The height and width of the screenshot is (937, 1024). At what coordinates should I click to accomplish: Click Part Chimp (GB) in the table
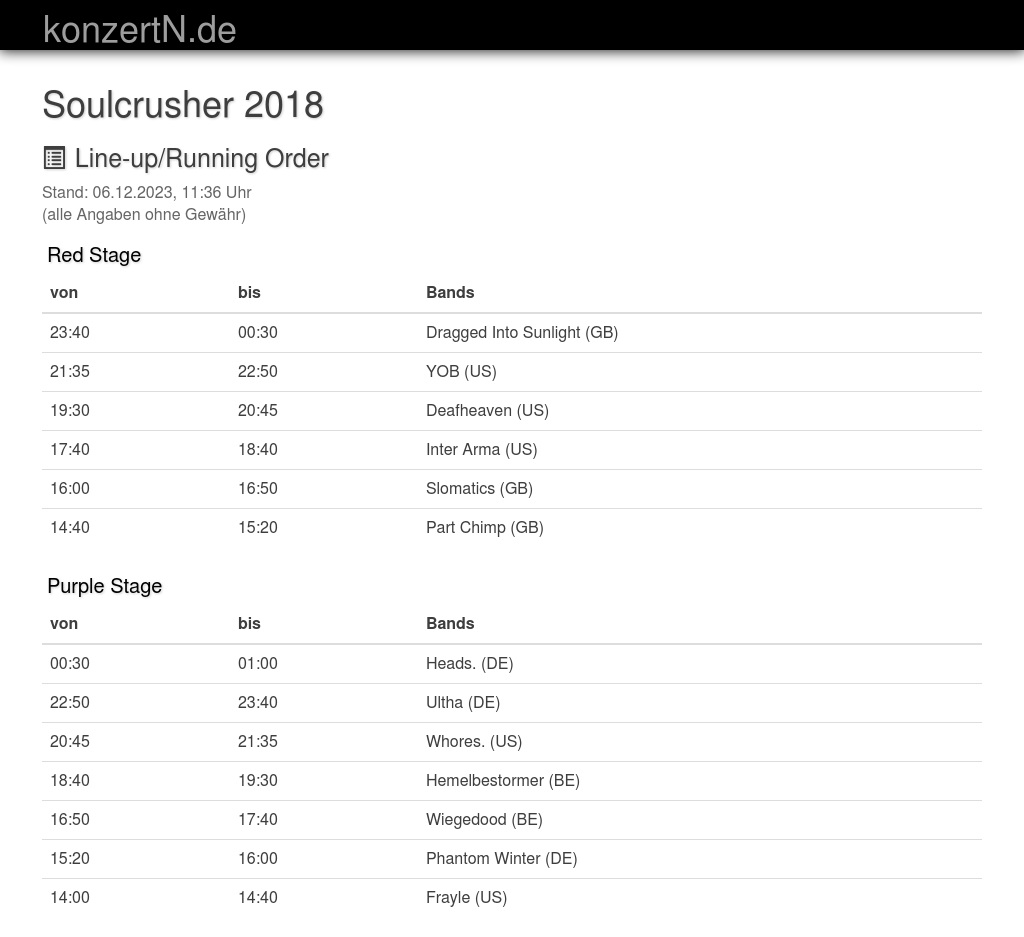(x=484, y=527)
